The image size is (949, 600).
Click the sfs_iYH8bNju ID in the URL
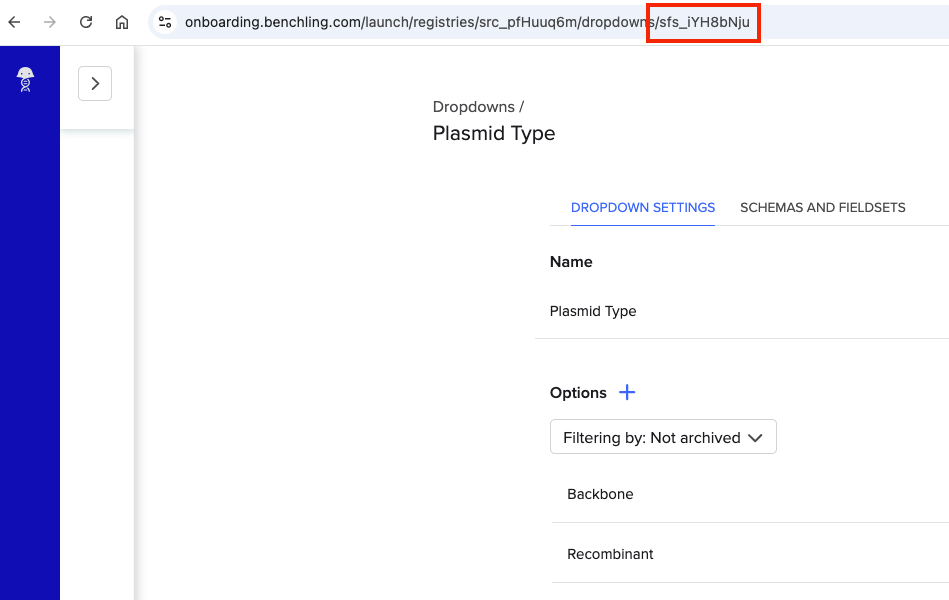point(704,22)
